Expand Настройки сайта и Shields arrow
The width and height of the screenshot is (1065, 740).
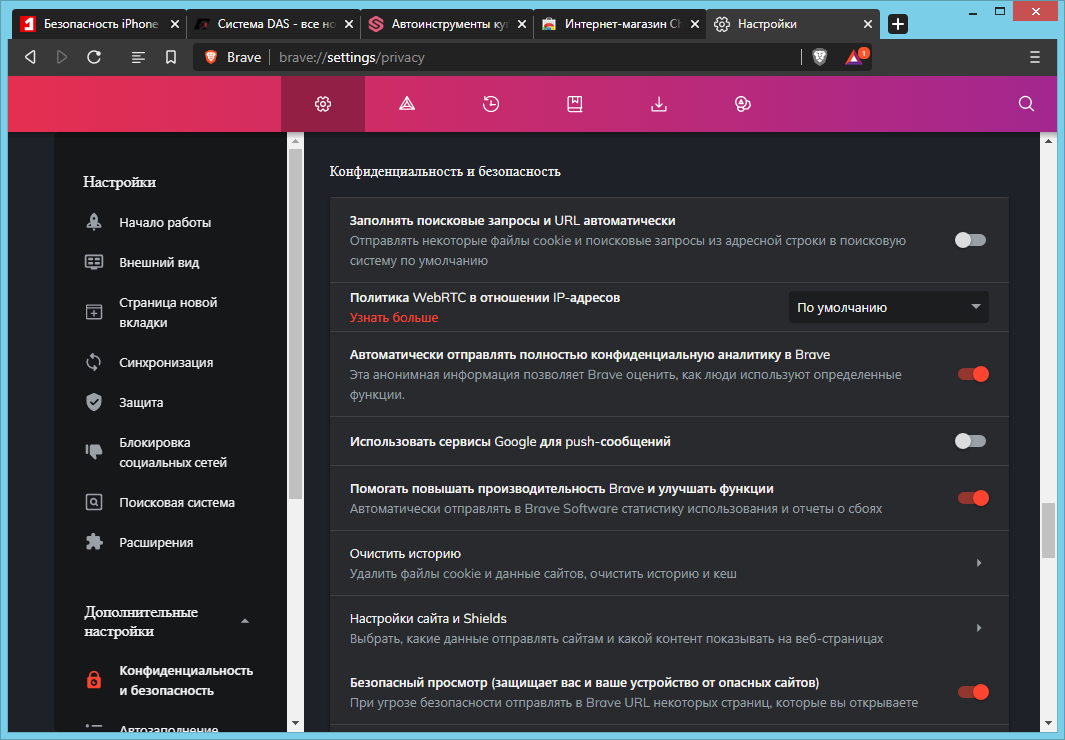point(979,628)
